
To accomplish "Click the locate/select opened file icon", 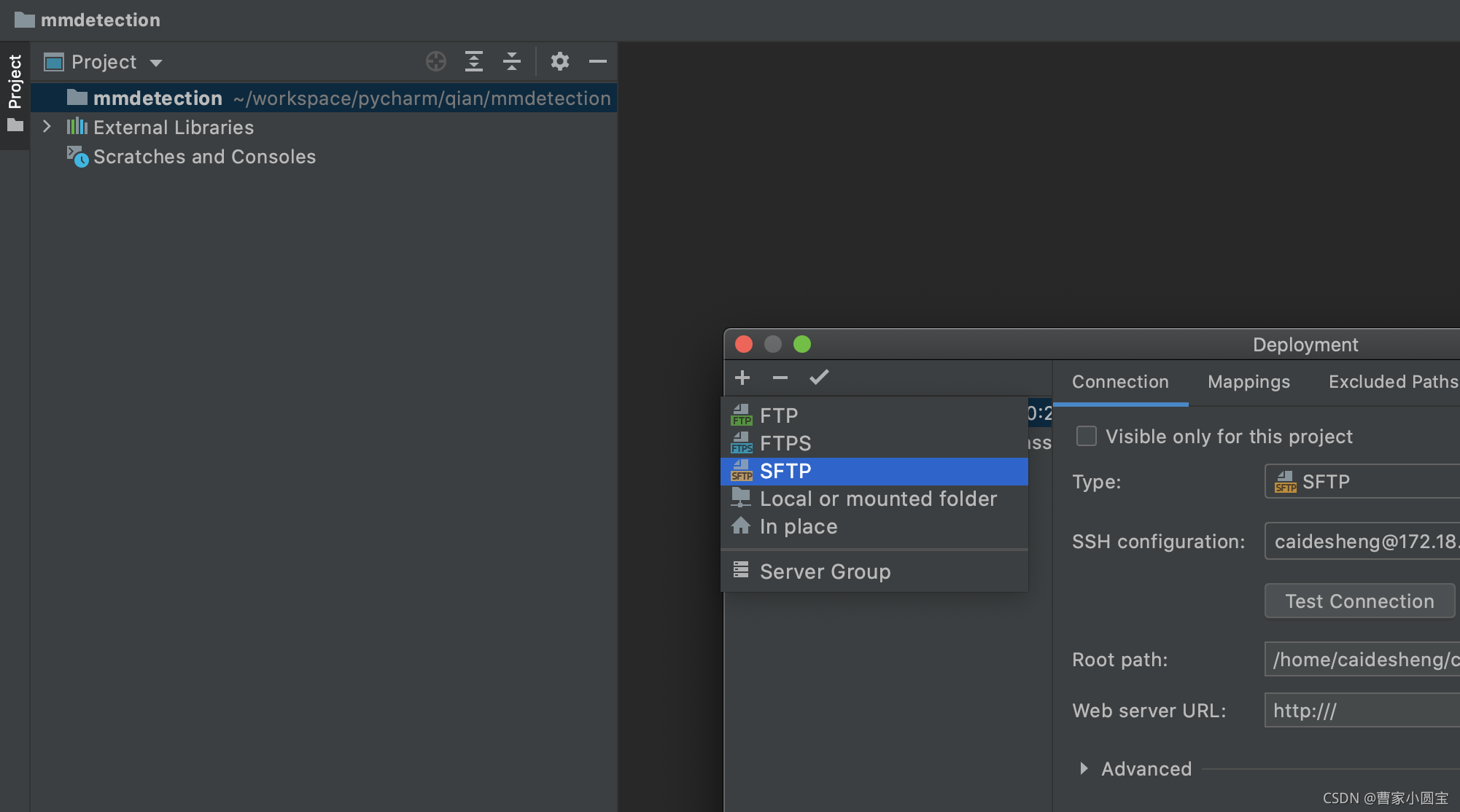I will pyautogui.click(x=436, y=62).
